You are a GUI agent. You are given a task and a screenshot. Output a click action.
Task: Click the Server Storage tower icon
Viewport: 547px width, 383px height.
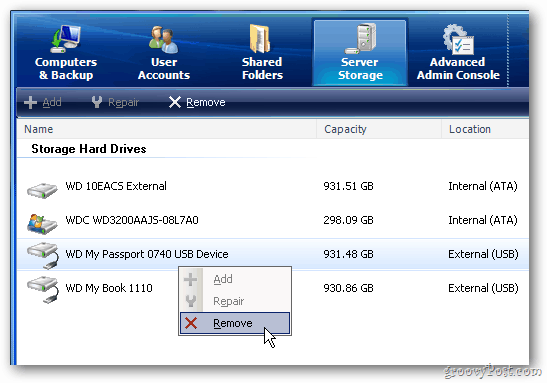(361, 38)
